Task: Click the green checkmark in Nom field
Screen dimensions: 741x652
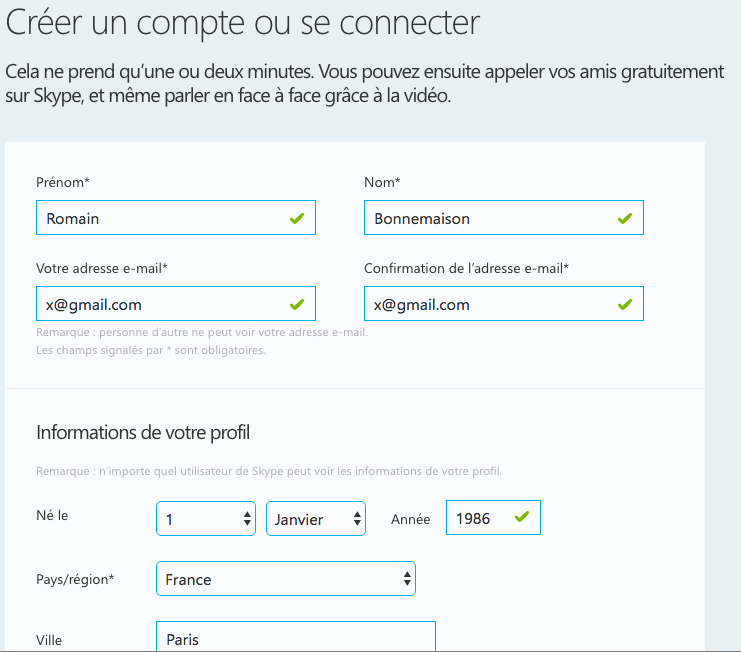Action: point(625,218)
